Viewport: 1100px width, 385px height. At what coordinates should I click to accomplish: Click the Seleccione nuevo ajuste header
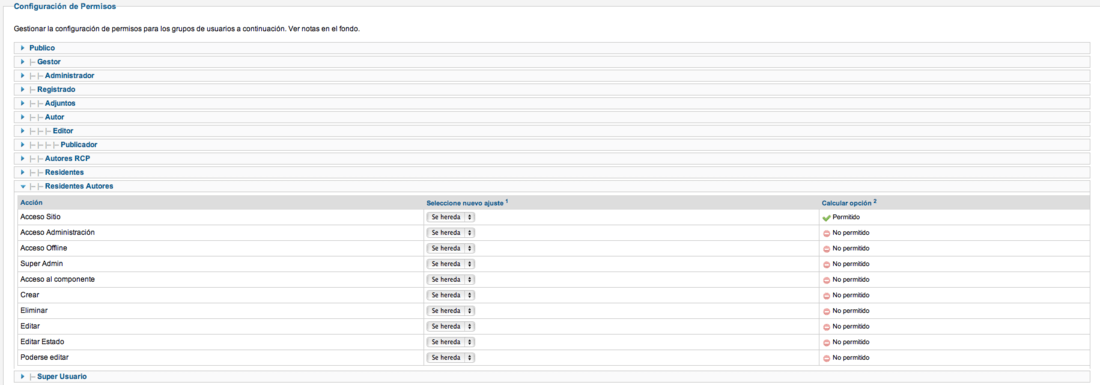click(467, 203)
